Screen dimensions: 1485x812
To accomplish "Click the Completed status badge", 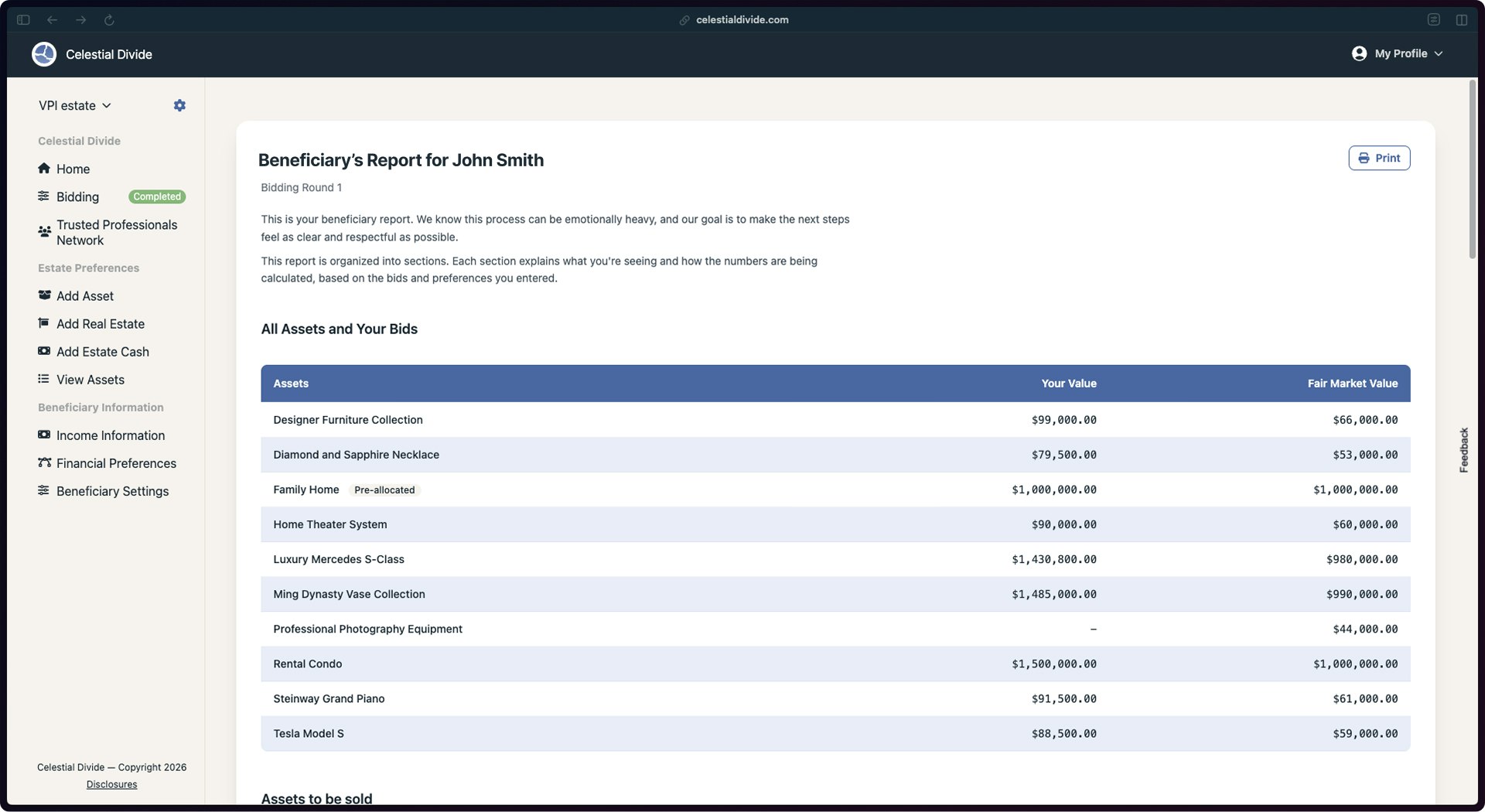I will (157, 196).
